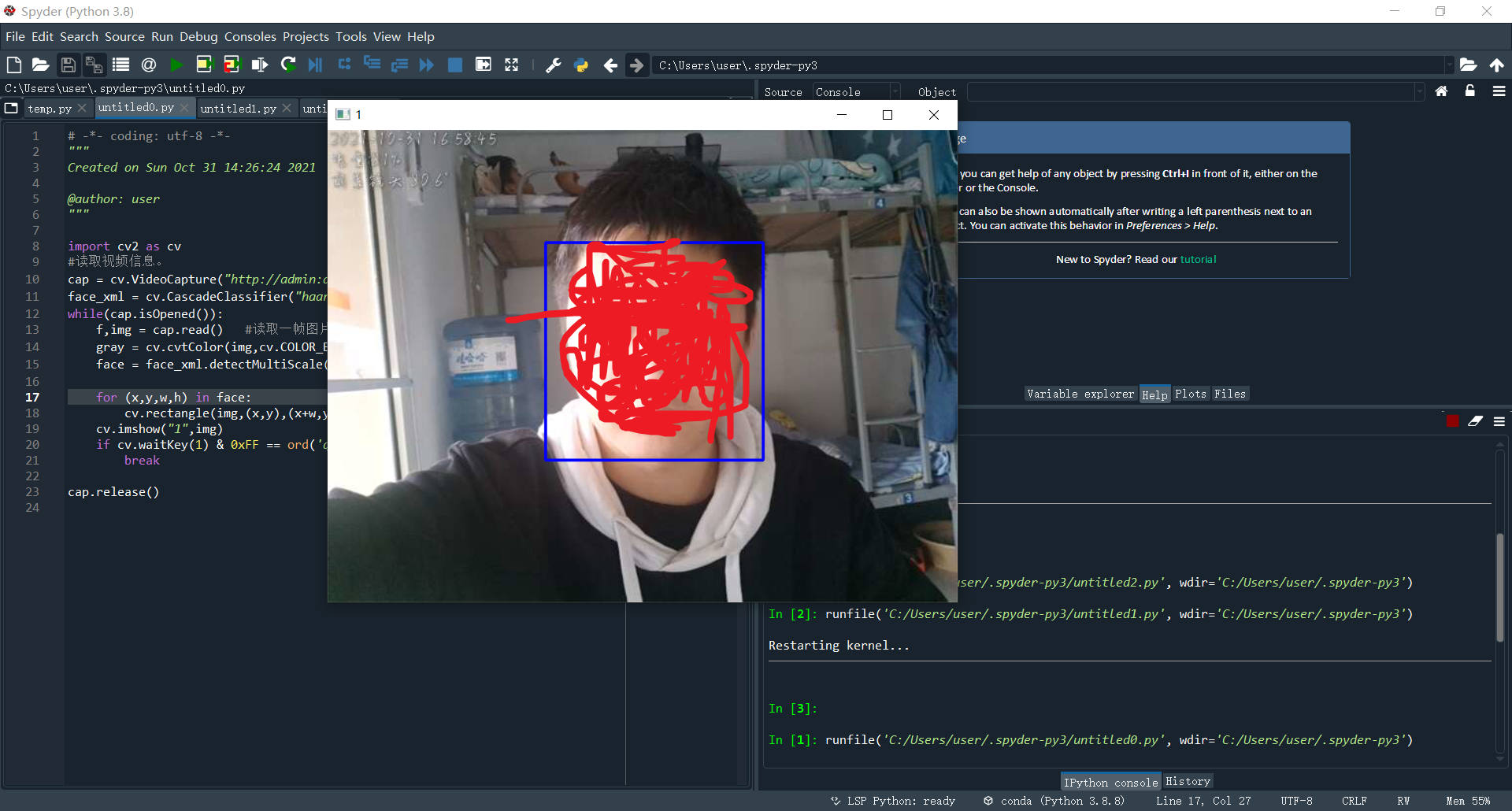Switch to the Plots tab
Screen dimensions: 1512x811
(1191, 394)
